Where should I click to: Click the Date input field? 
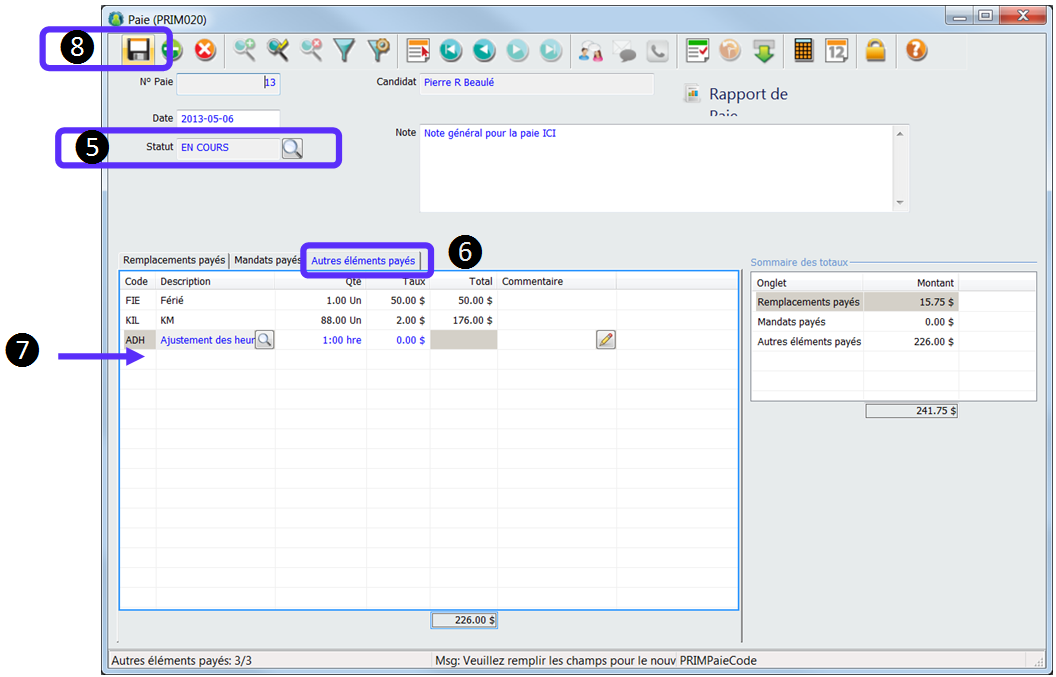[227, 119]
